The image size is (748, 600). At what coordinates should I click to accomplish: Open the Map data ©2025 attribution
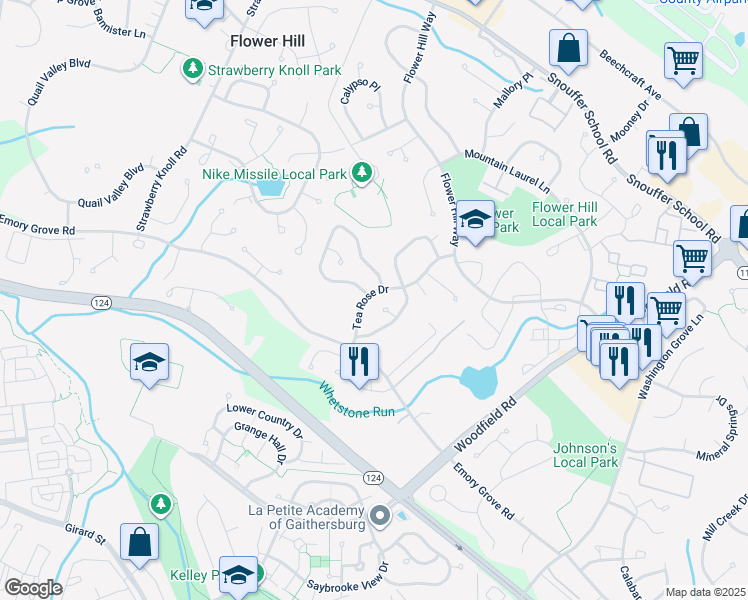705,592
